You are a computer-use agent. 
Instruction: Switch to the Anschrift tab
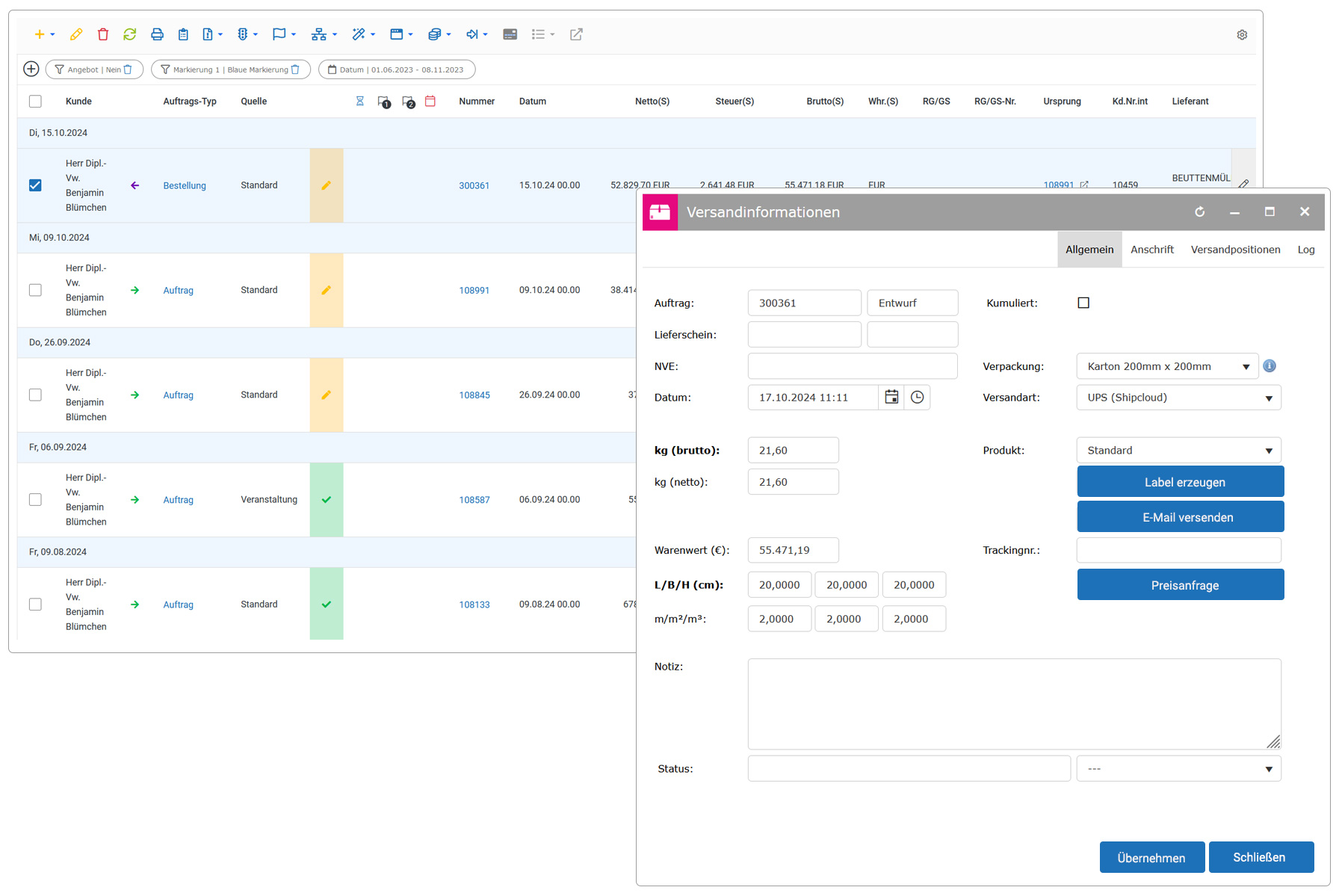coord(1152,250)
